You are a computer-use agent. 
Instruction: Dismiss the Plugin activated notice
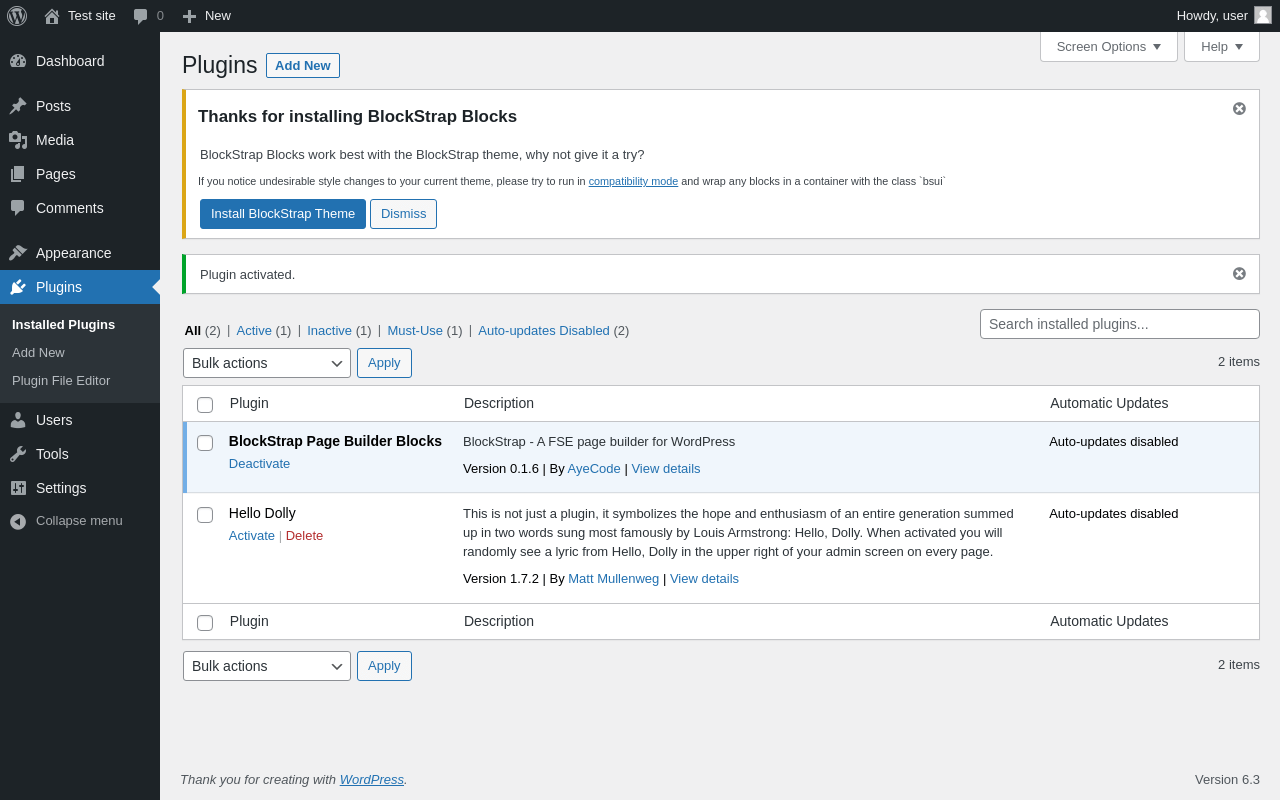tap(1239, 274)
